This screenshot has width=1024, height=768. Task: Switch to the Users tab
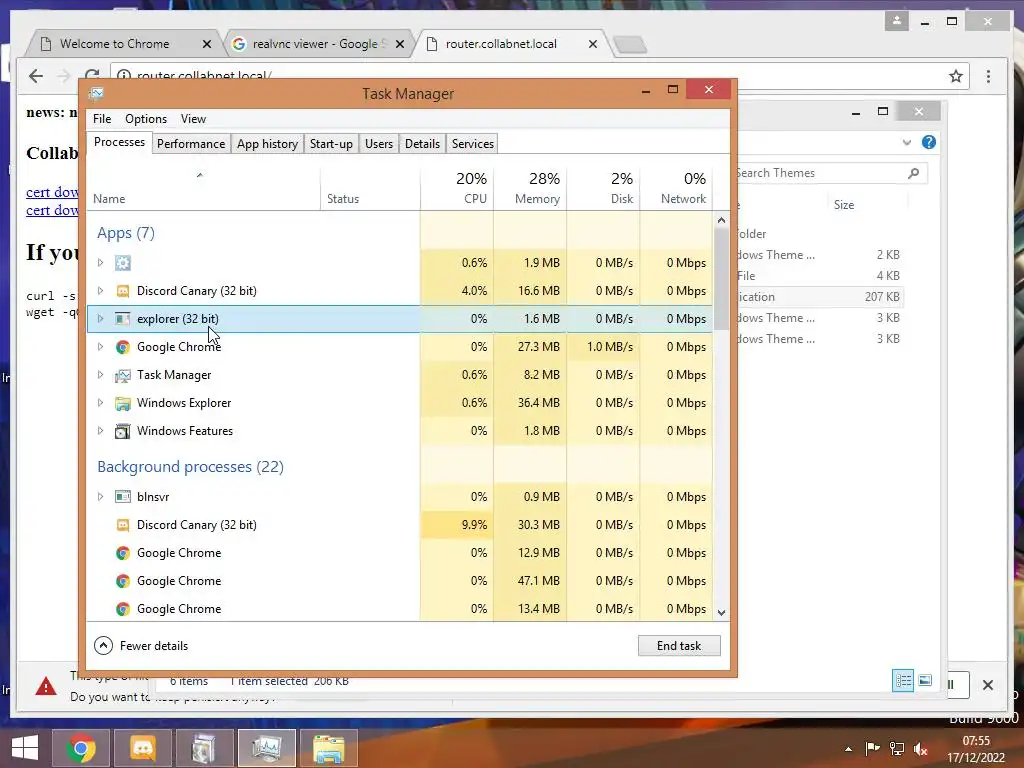tap(379, 144)
